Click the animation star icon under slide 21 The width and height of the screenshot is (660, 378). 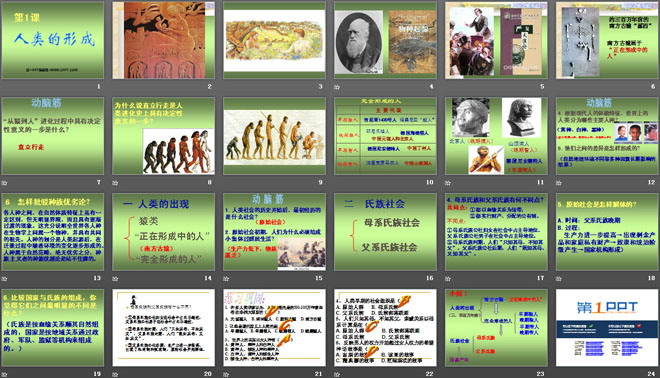(x=226, y=374)
